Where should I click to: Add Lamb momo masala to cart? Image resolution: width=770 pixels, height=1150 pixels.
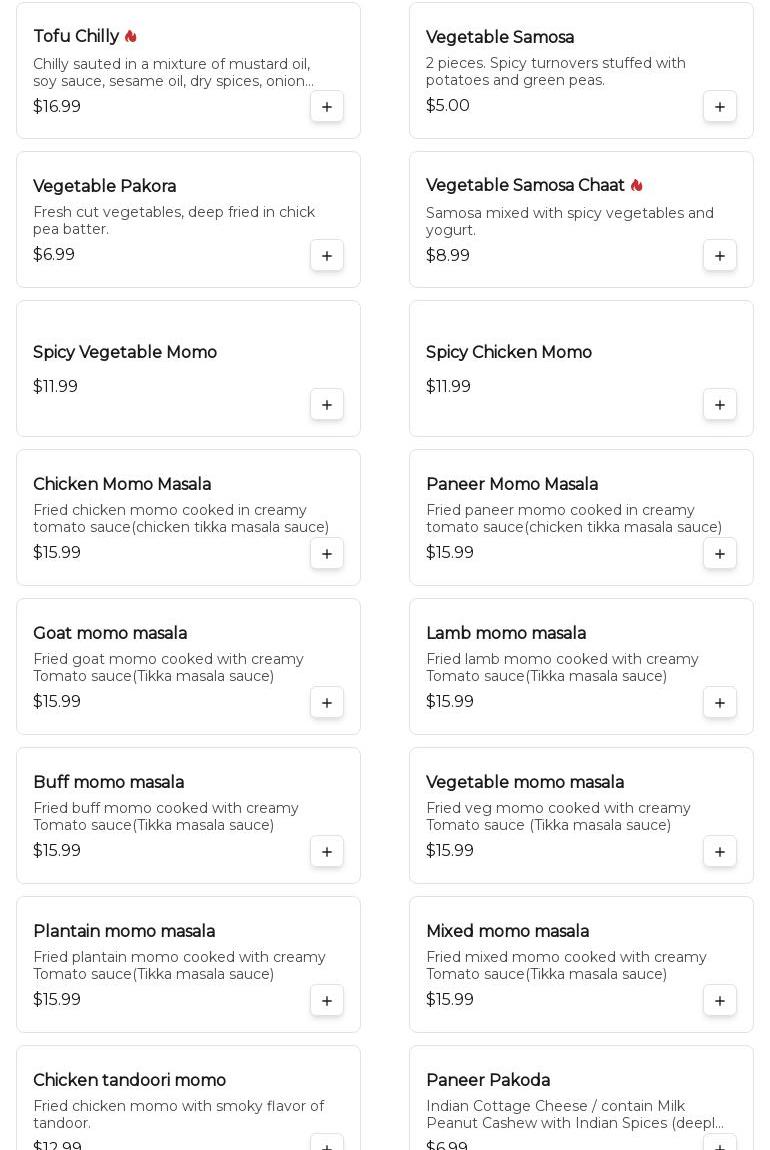(x=720, y=703)
